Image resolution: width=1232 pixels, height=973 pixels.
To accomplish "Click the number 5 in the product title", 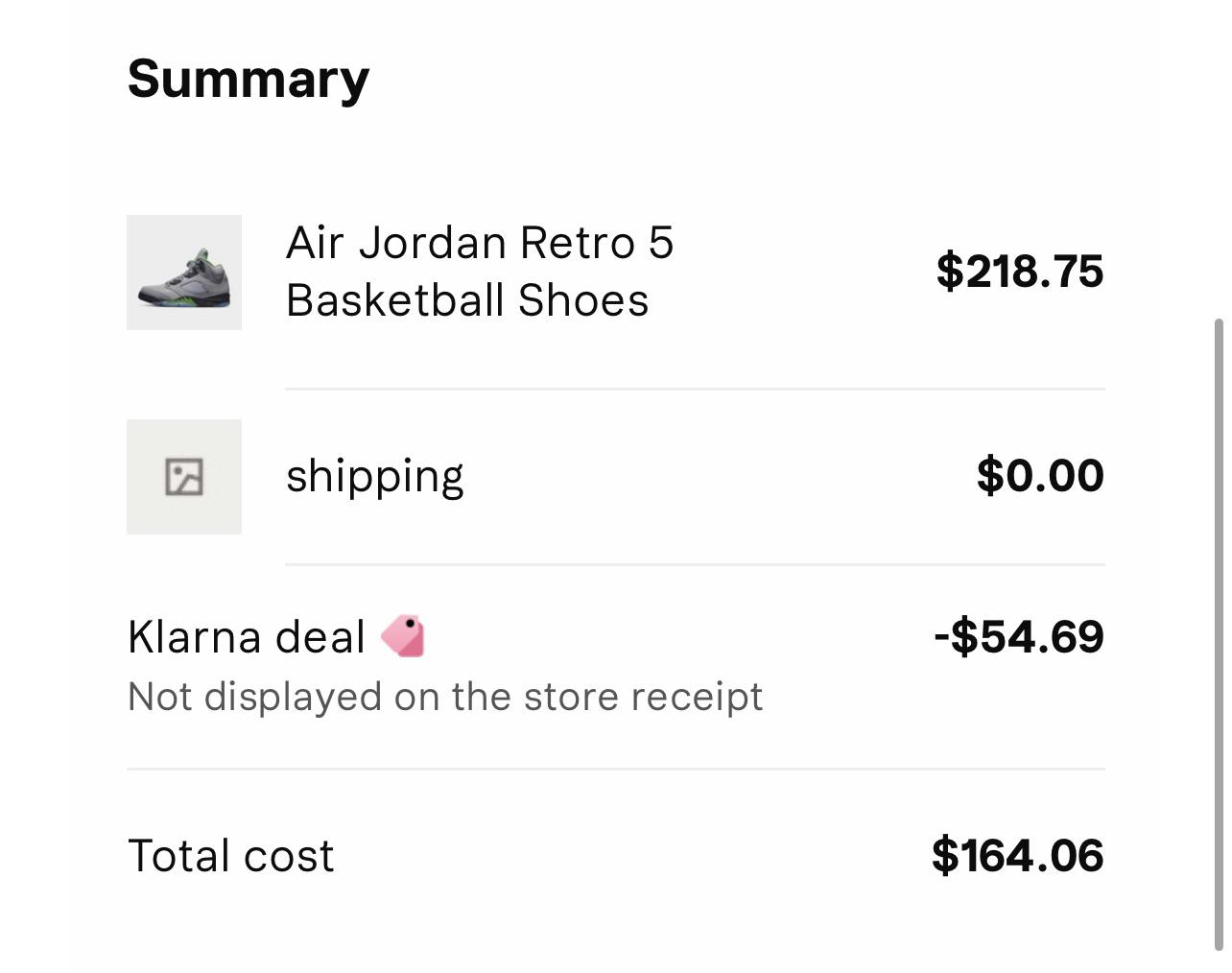I will pos(661,243).
